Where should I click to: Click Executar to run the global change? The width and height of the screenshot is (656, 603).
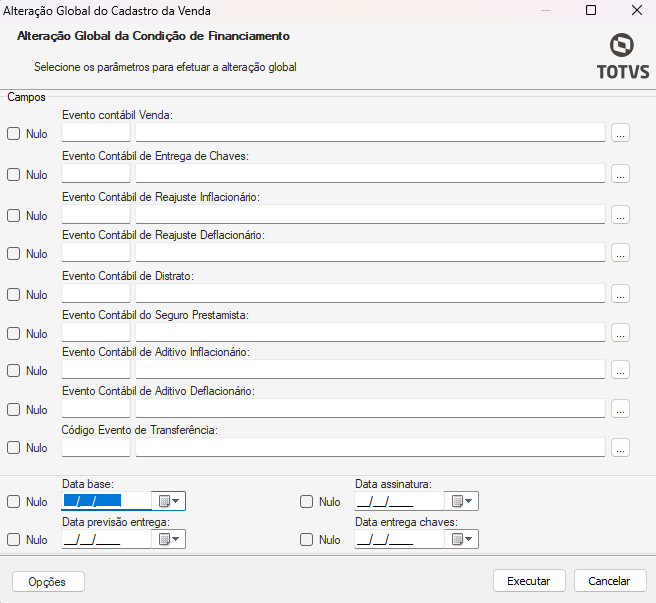coord(529,581)
